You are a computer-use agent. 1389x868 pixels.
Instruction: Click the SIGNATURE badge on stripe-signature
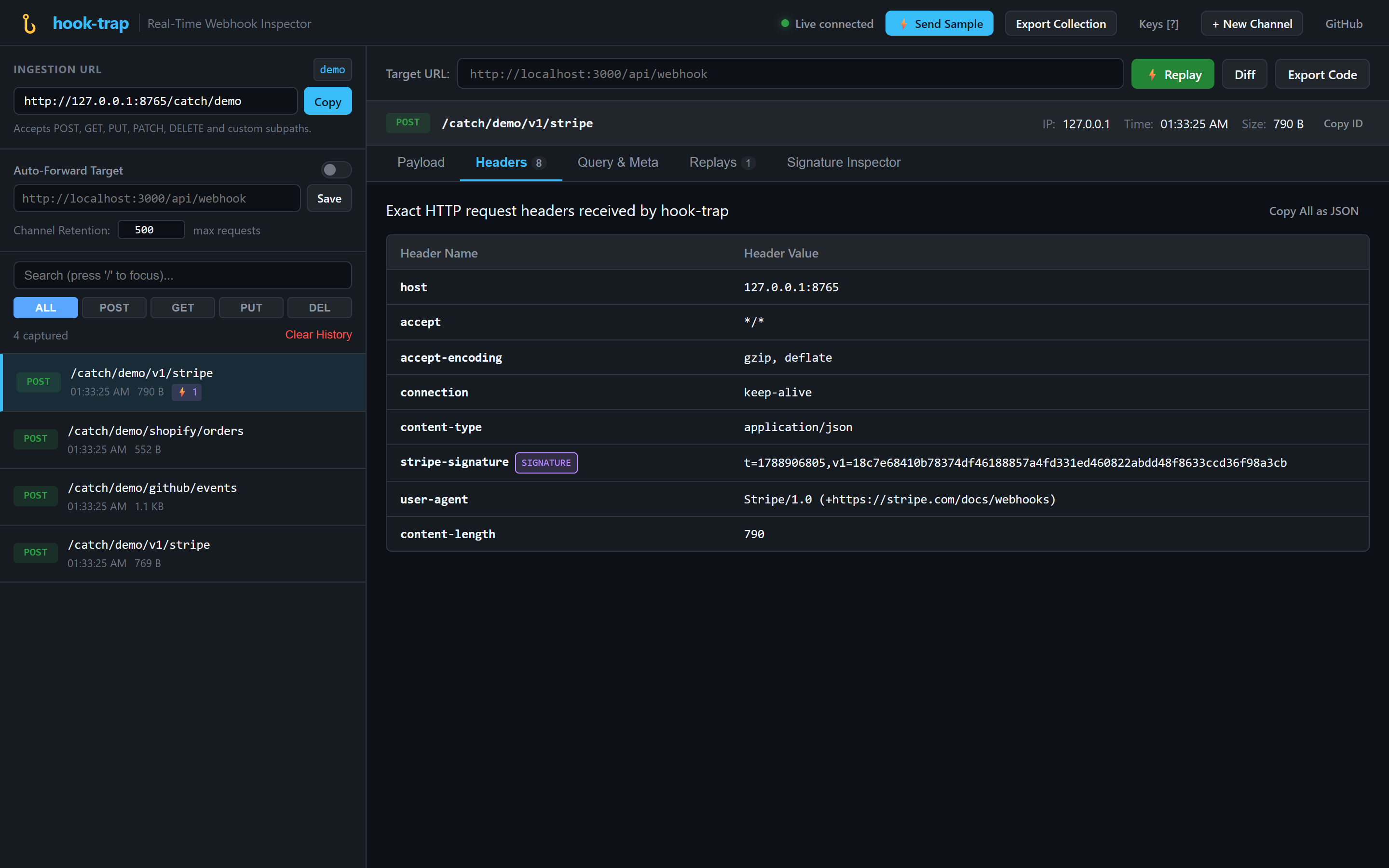pos(546,463)
